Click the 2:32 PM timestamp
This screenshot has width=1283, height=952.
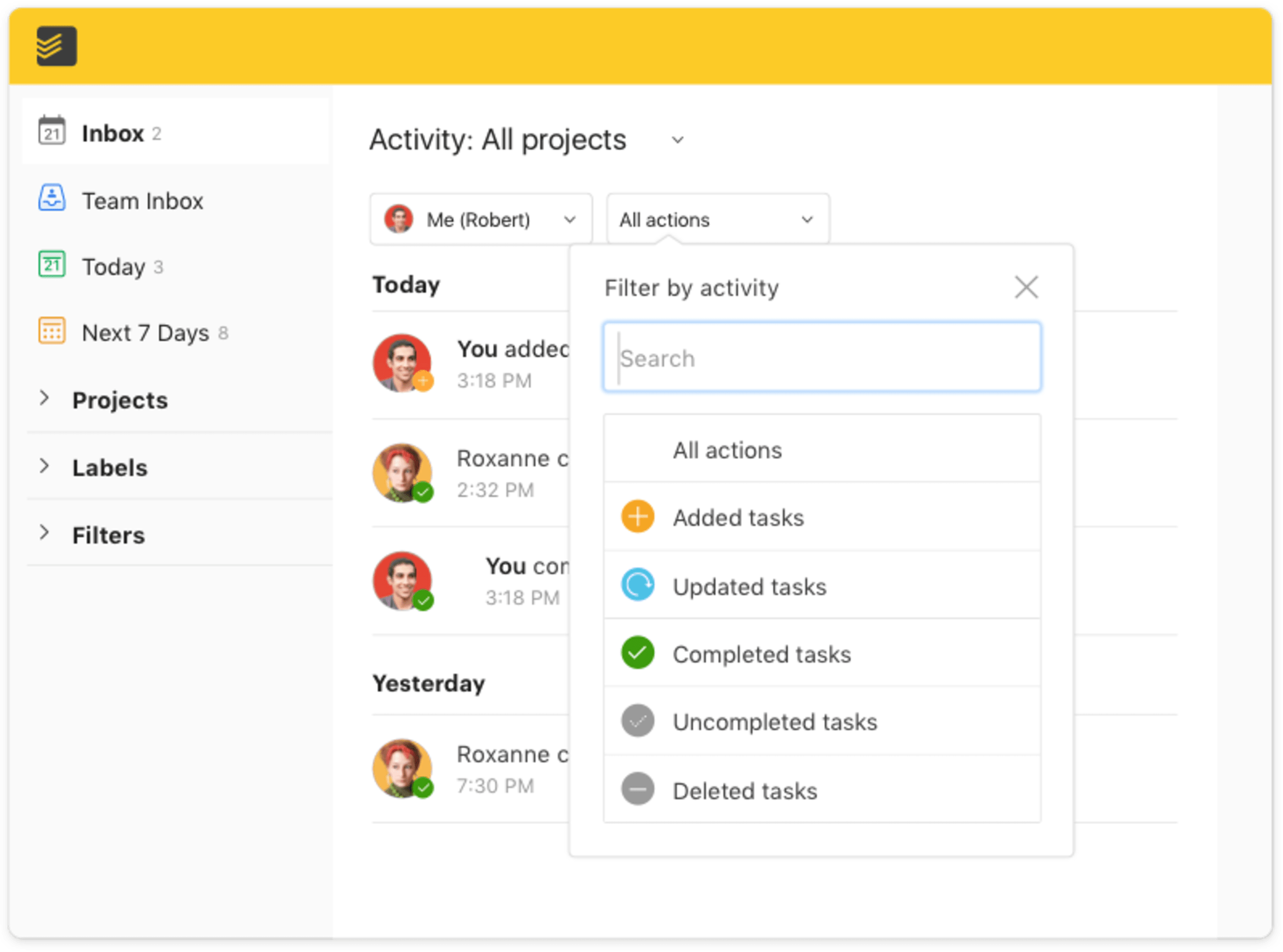point(495,490)
